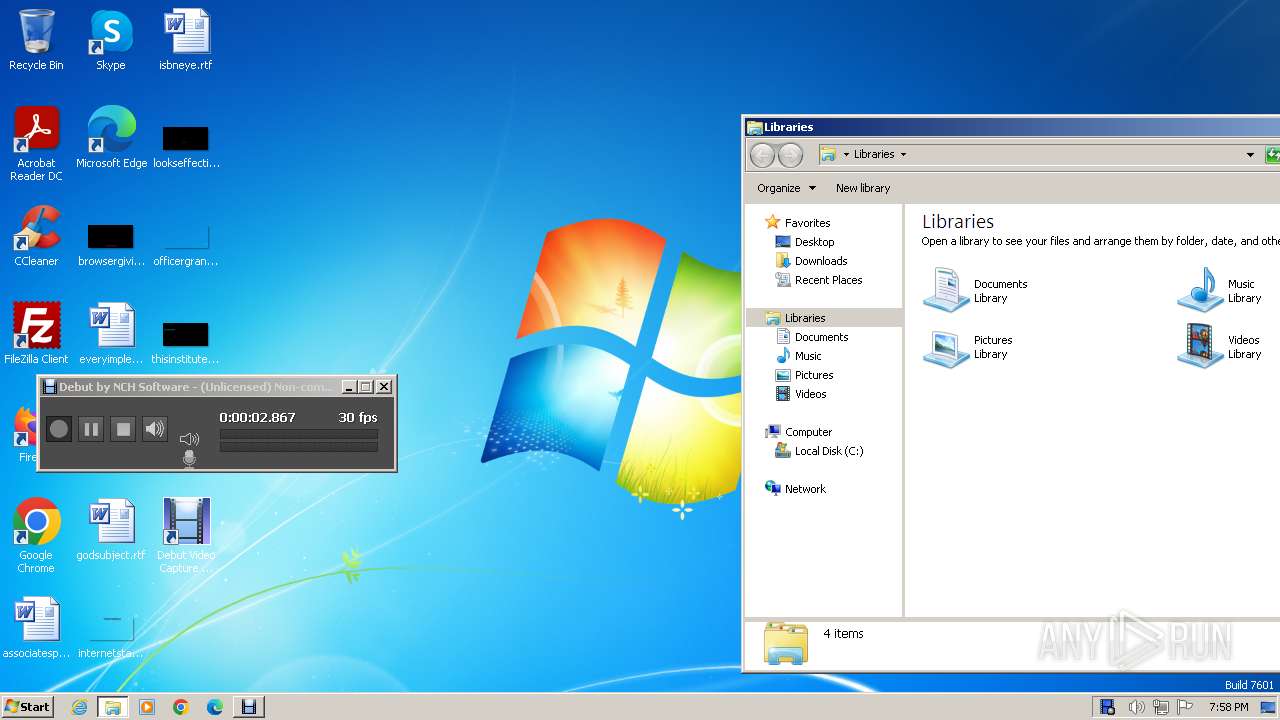Select the Google Chrome desktop shortcut
This screenshot has width=1280, height=720.
coord(36,536)
